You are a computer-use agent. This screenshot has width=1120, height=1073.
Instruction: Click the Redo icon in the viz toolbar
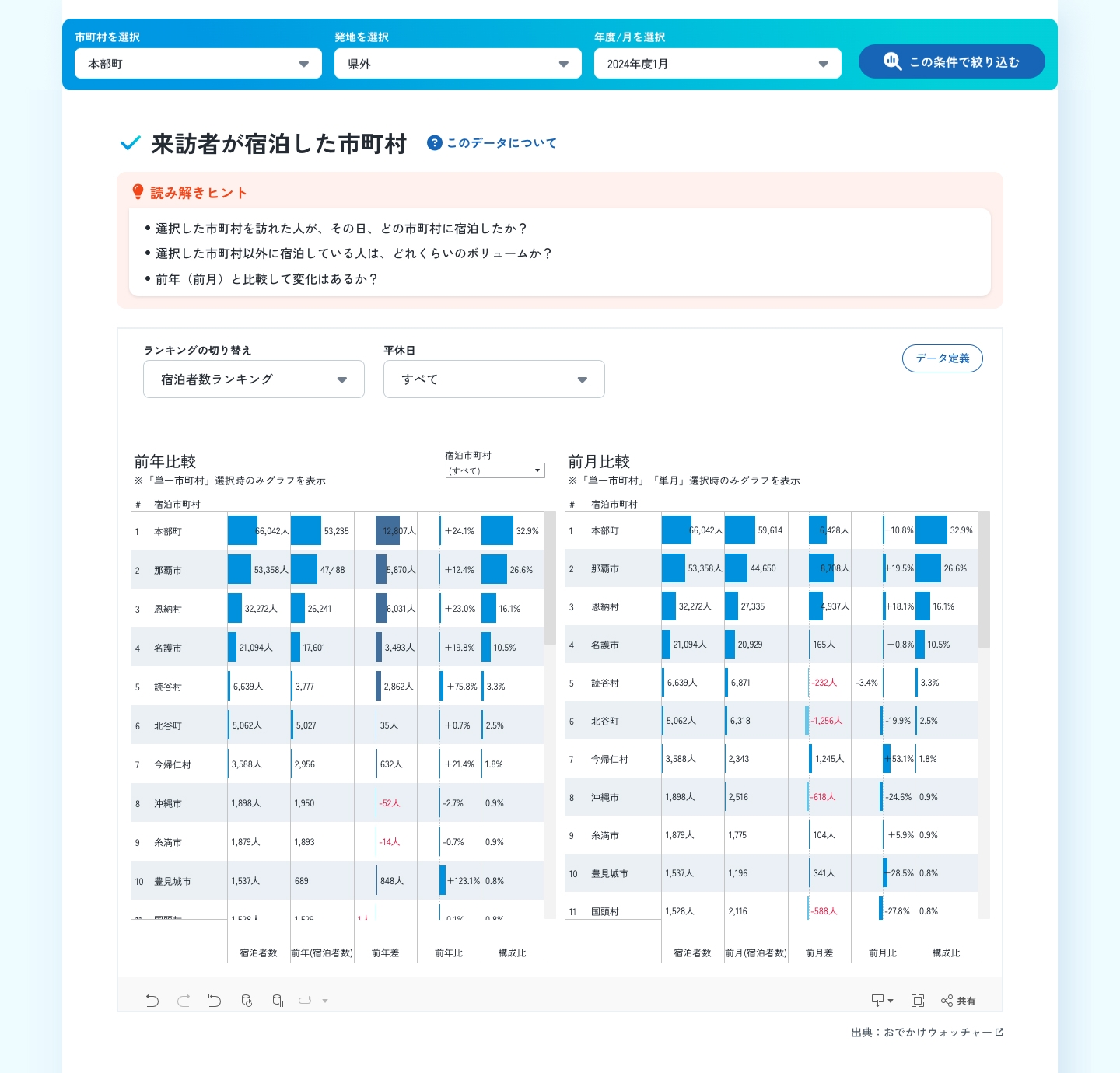point(184,1001)
